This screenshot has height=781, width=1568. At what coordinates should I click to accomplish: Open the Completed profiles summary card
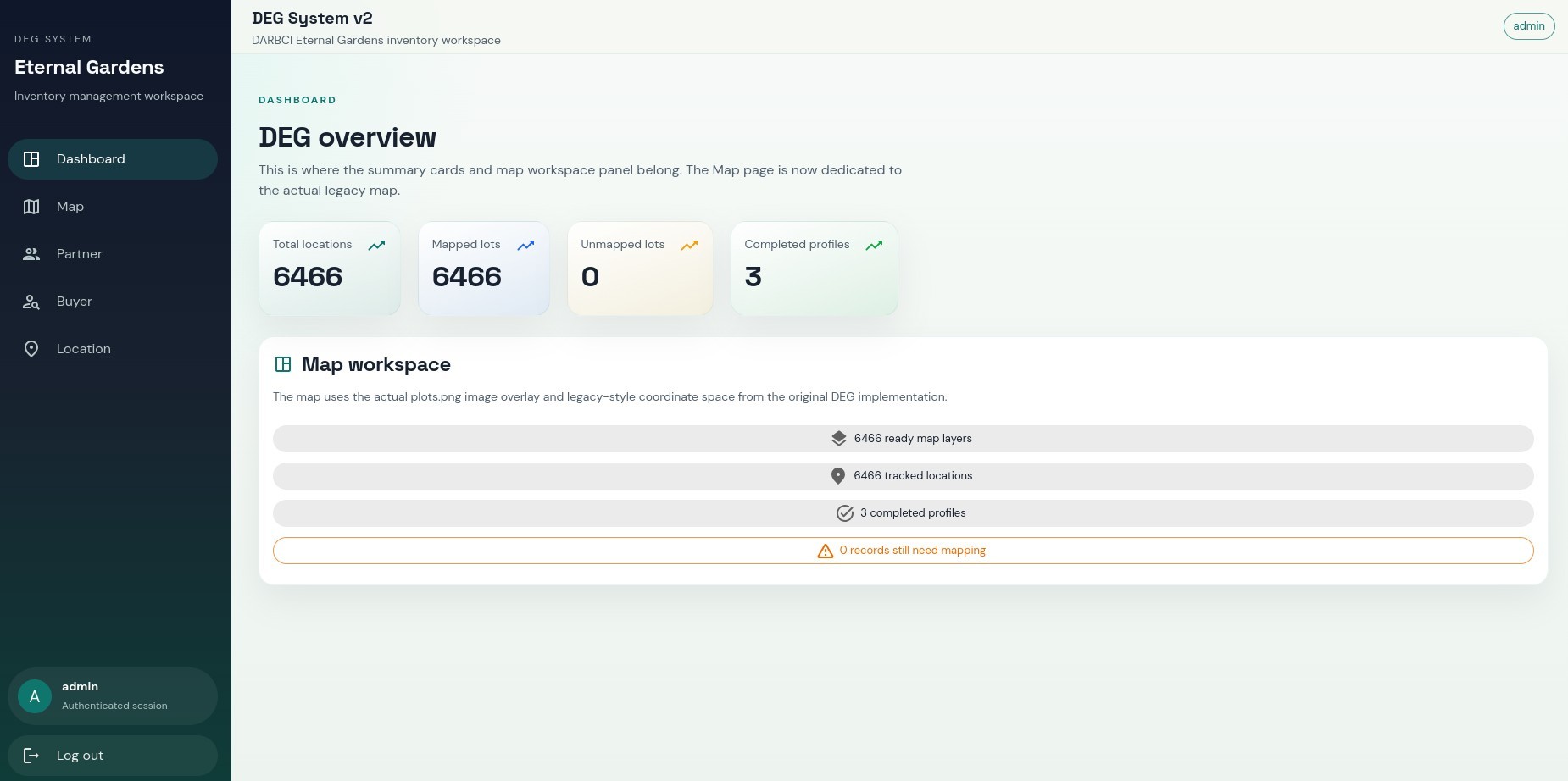pyautogui.click(x=815, y=269)
